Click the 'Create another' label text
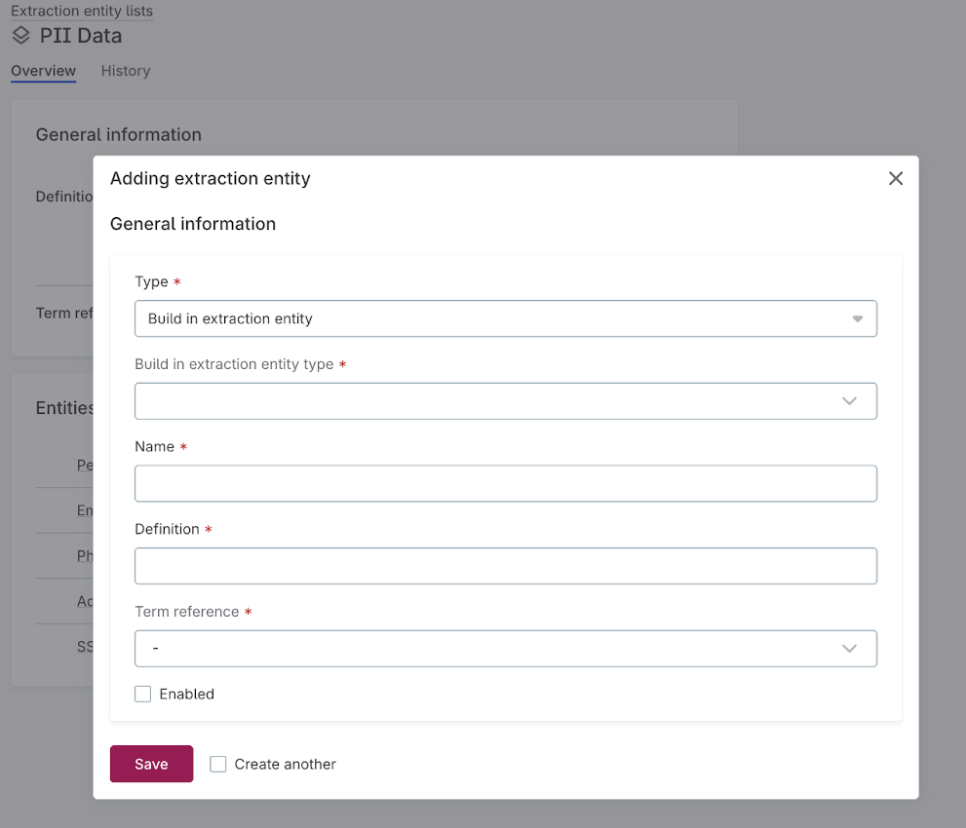Viewport: 966px width, 828px height. tap(285, 764)
